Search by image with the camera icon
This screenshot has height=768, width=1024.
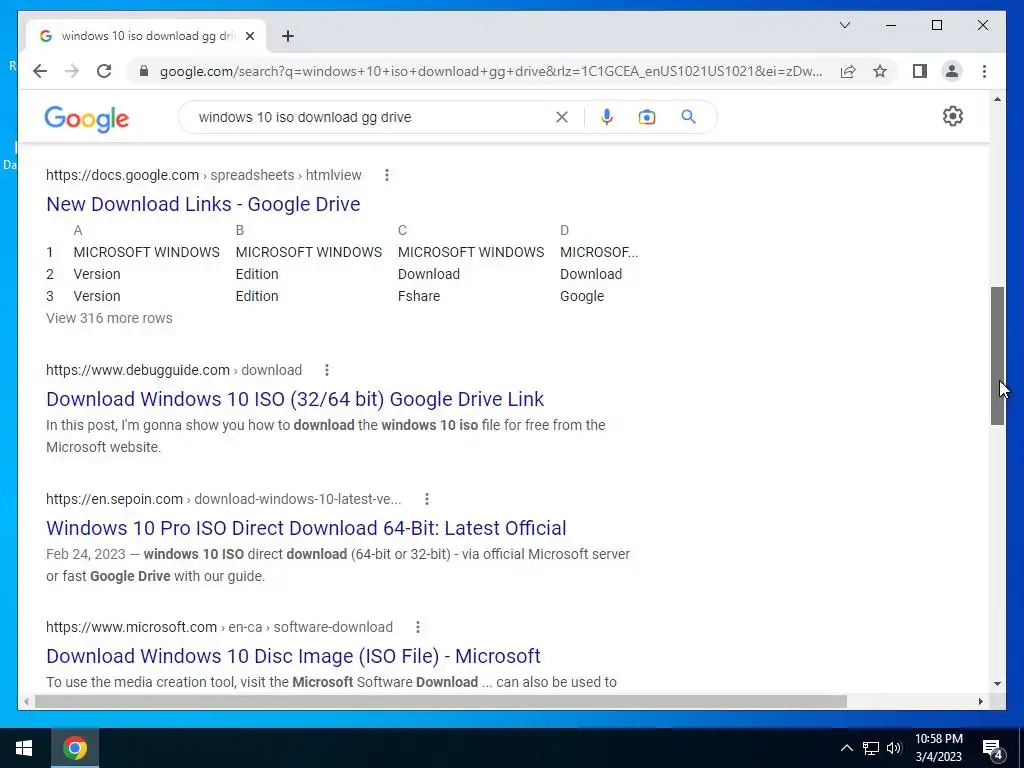[x=647, y=117]
